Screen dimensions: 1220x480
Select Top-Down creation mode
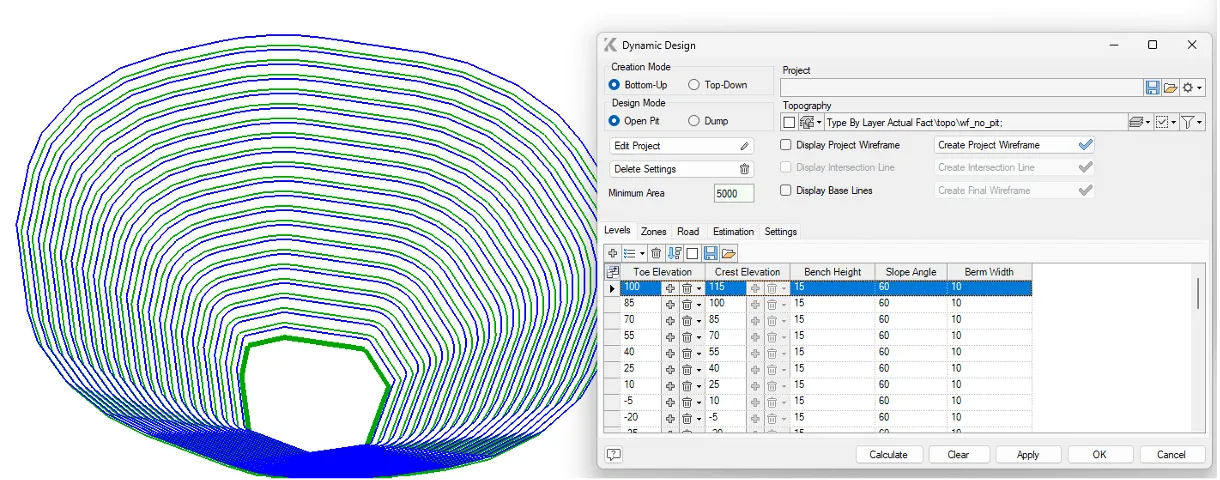[694, 85]
